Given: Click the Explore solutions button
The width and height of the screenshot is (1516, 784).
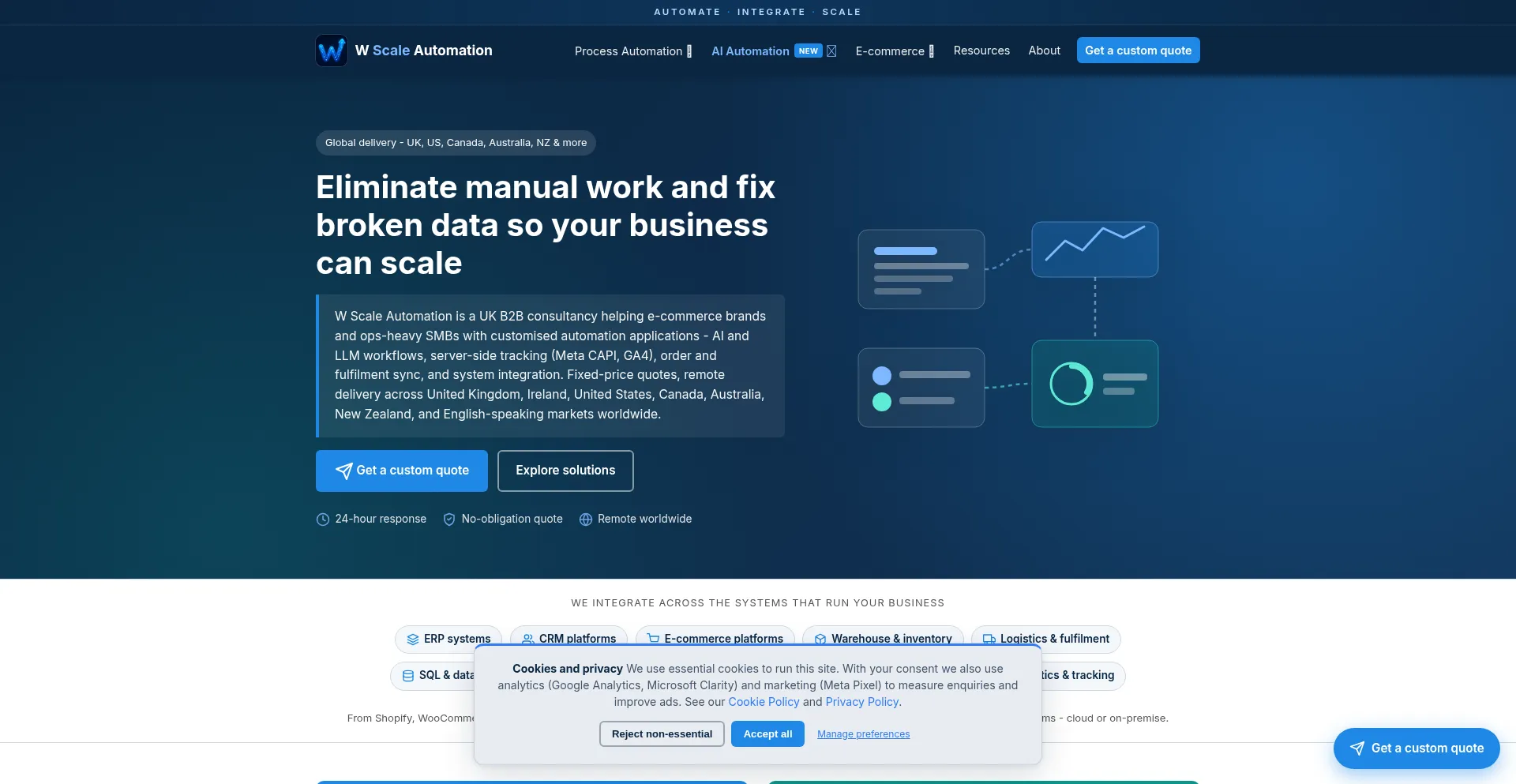Looking at the screenshot, I should [565, 471].
